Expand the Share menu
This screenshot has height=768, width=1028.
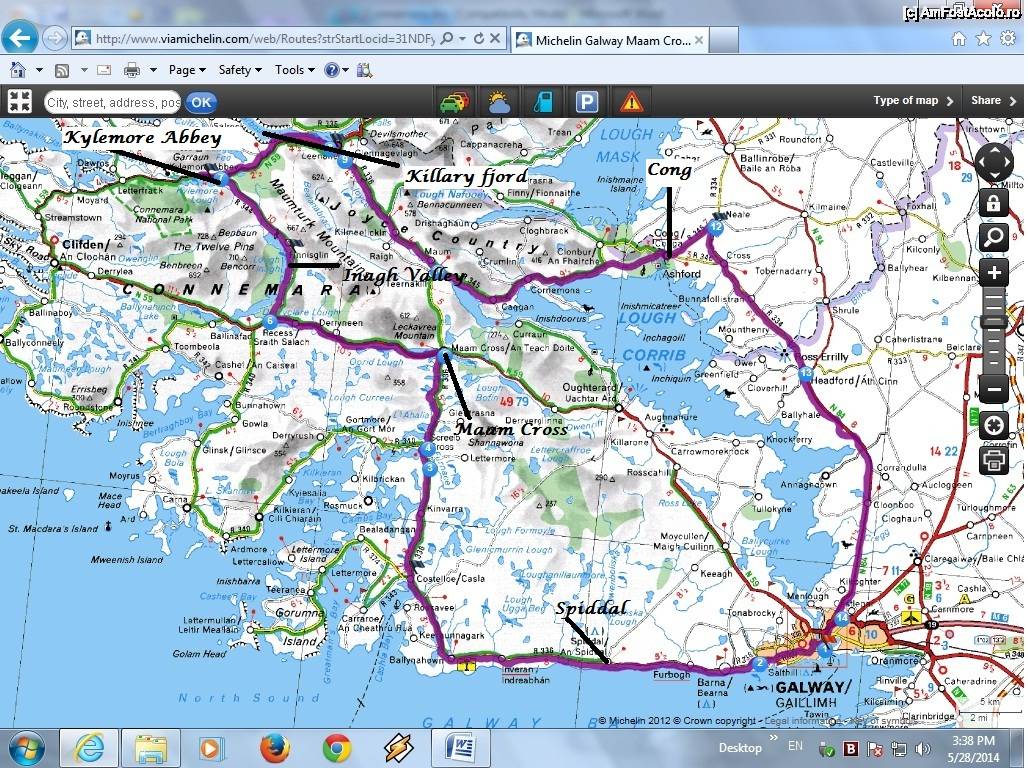coord(992,101)
